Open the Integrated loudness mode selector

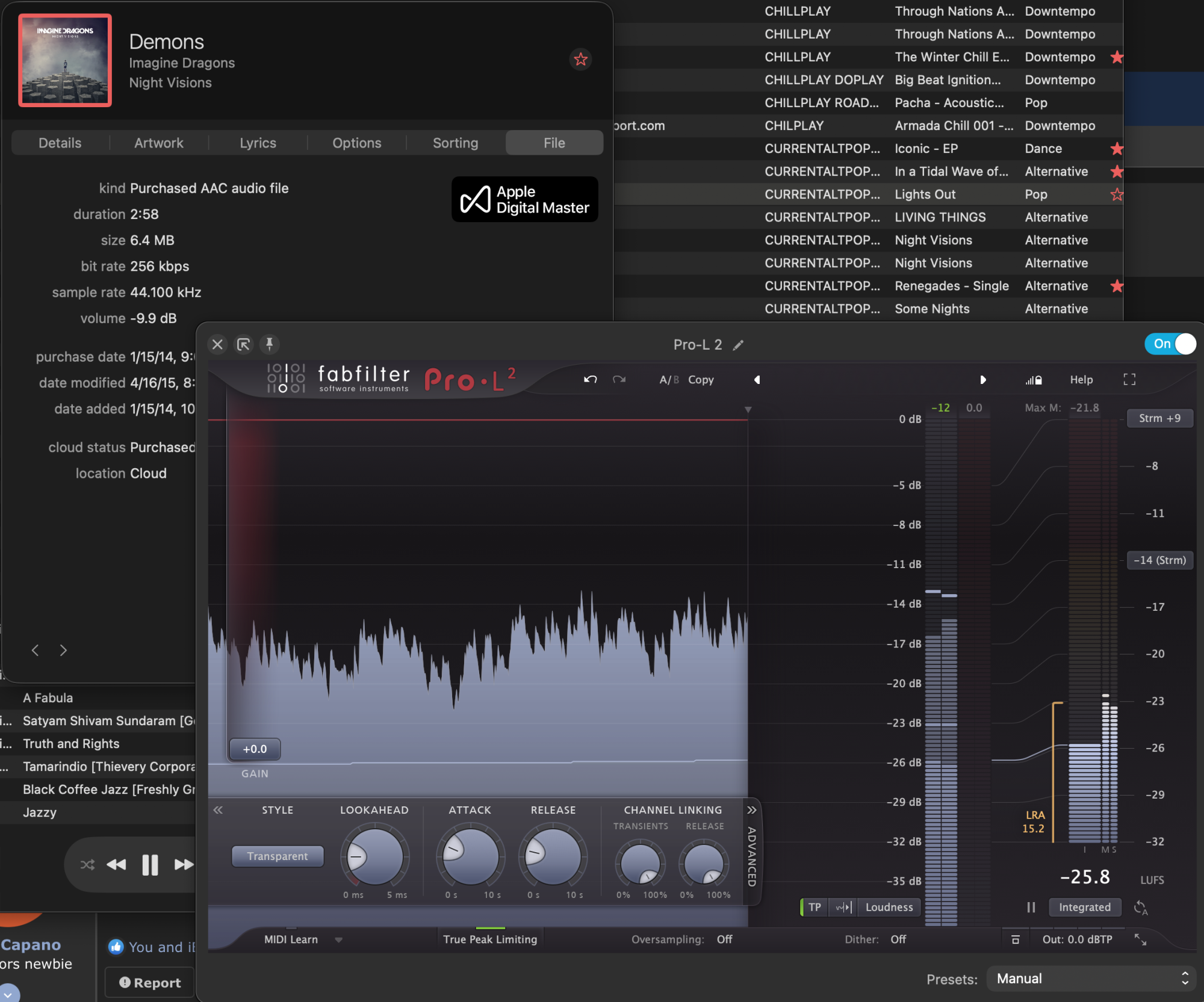coord(1085,907)
